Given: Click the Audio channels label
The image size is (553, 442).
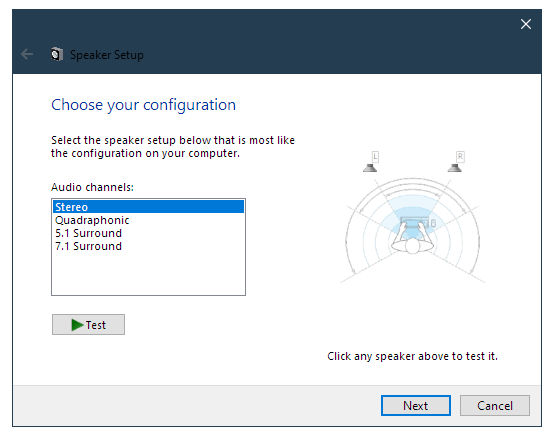Looking at the screenshot, I should 92,187.
